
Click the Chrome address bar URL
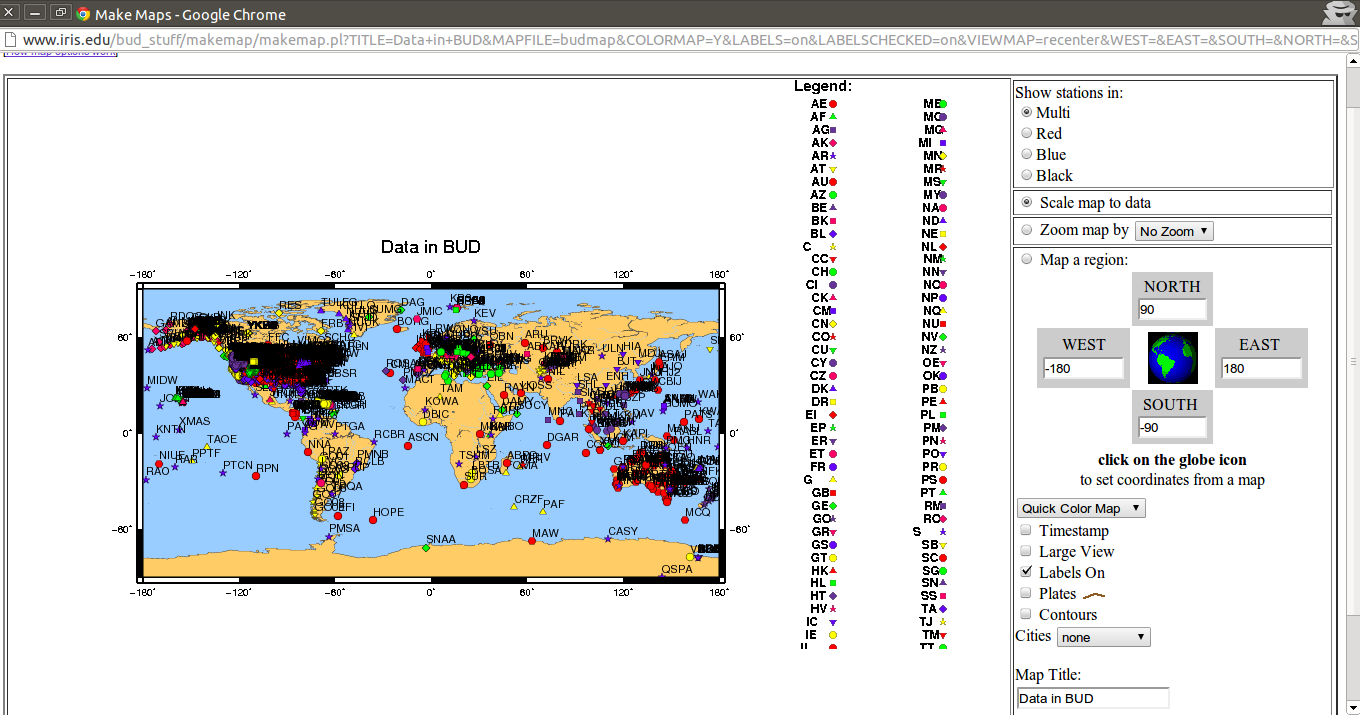pyautogui.click(x=690, y=40)
